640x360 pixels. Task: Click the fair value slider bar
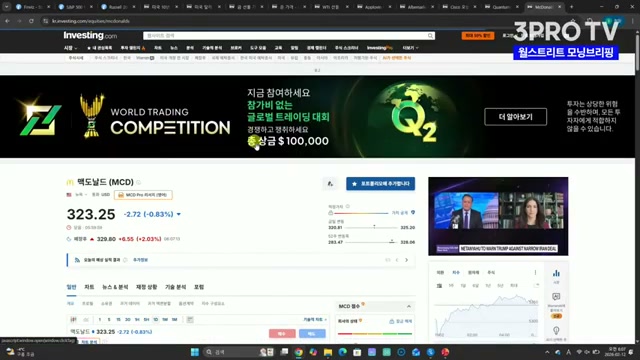(x=362, y=213)
